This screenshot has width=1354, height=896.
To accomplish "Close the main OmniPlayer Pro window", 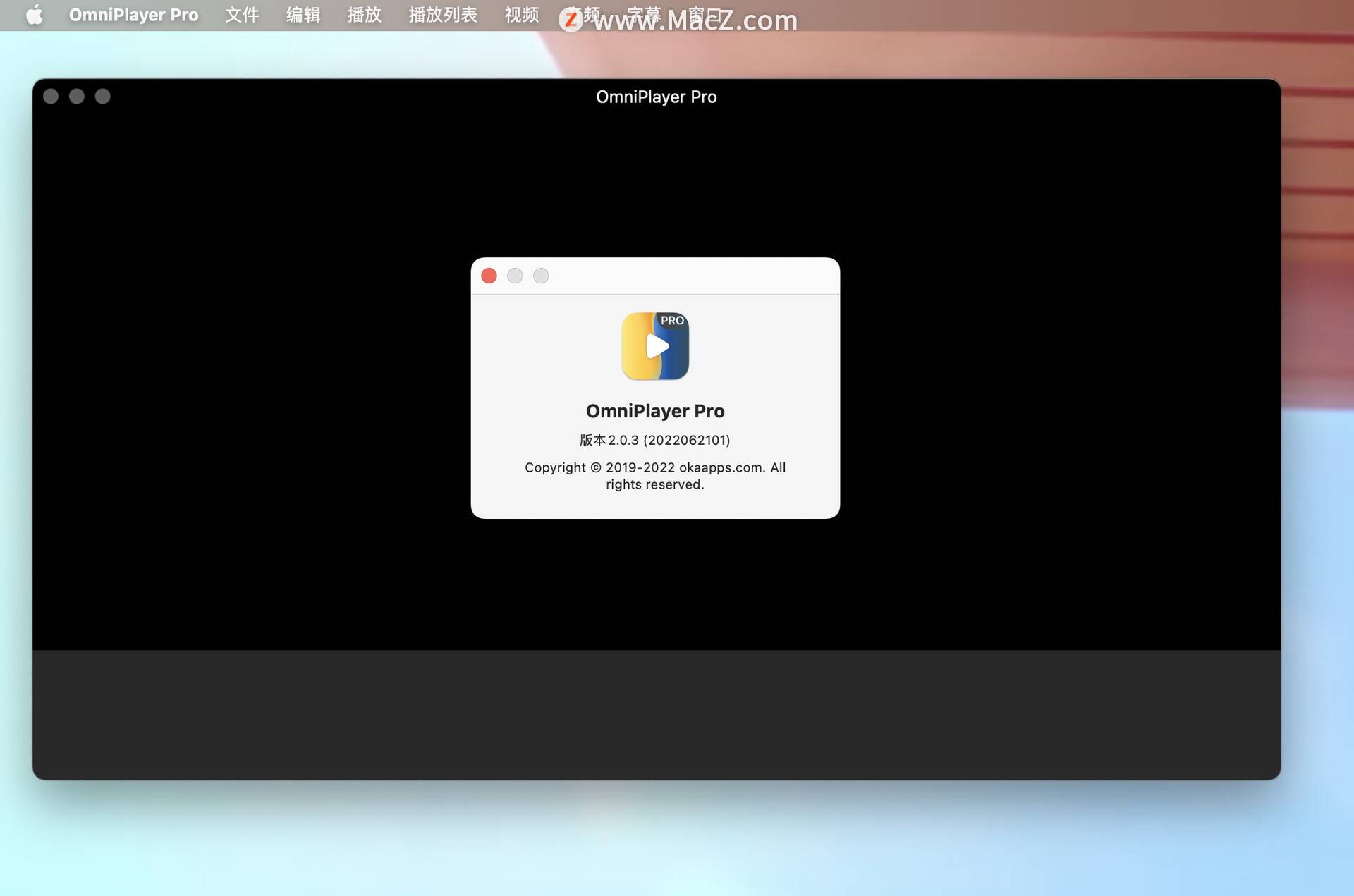I will (x=51, y=97).
